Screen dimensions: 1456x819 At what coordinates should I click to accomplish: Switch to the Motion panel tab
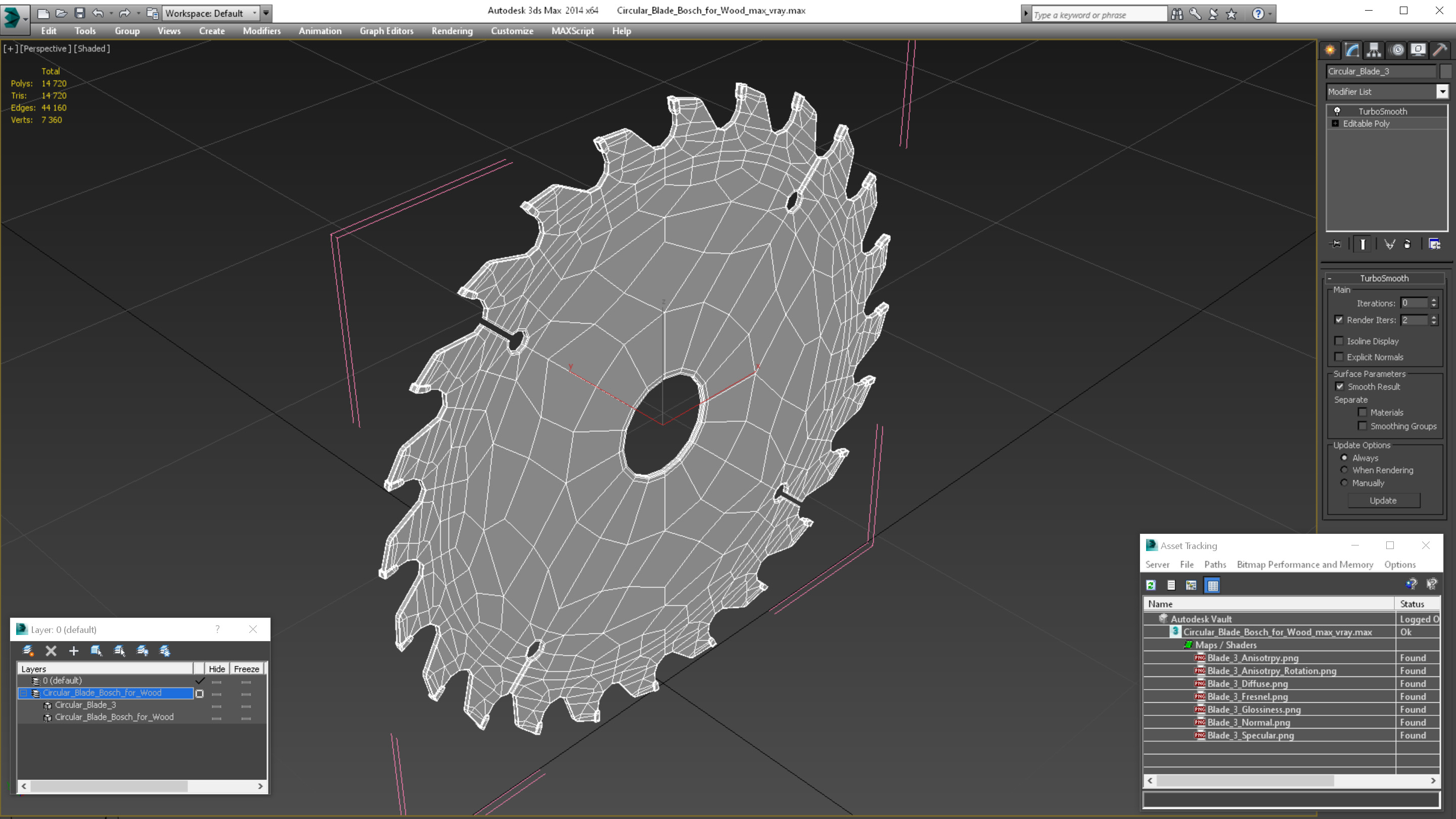click(x=1397, y=51)
